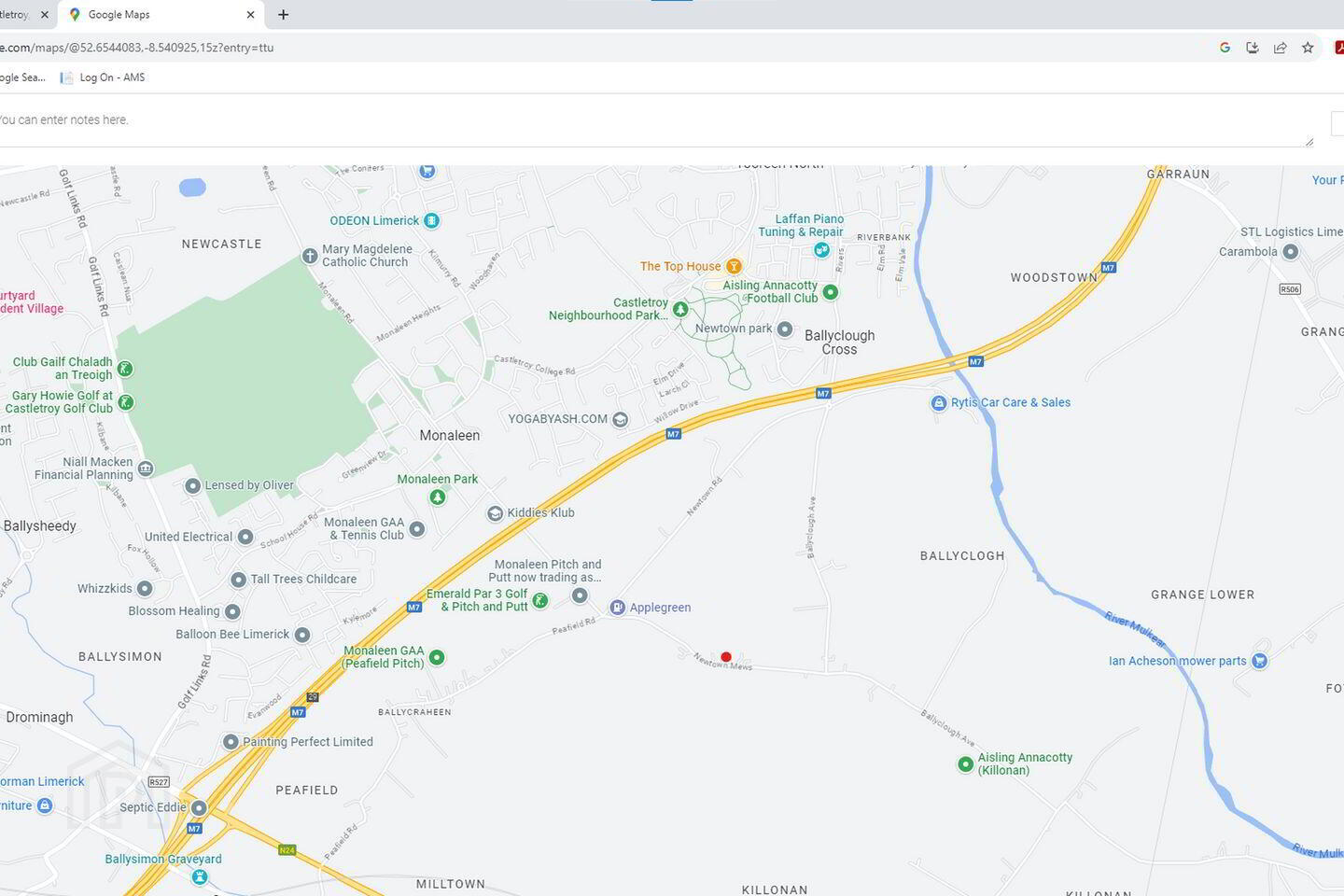This screenshot has width=1344, height=896.
Task: Open the Log On - AMS bookmark
Action: pyautogui.click(x=103, y=77)
